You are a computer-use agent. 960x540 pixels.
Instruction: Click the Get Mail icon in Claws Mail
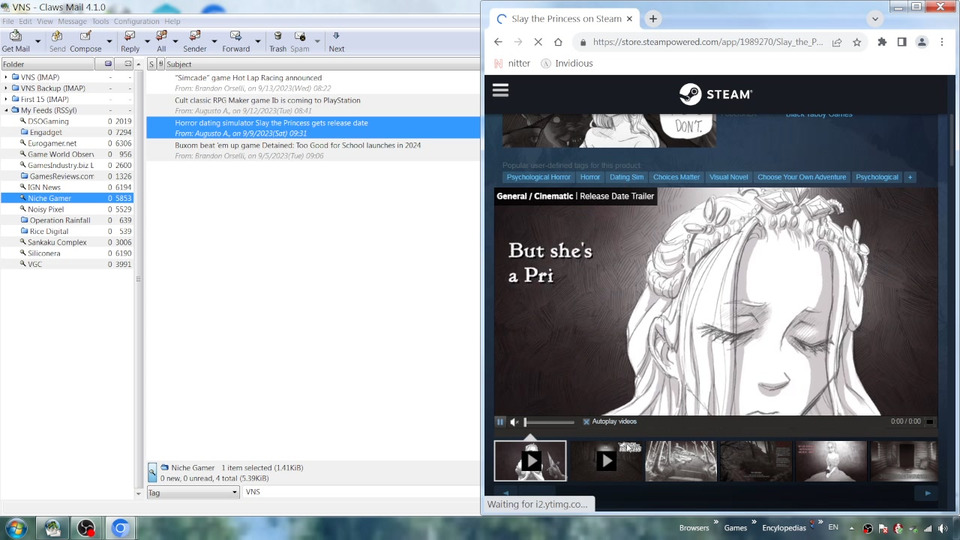[15, 37]
